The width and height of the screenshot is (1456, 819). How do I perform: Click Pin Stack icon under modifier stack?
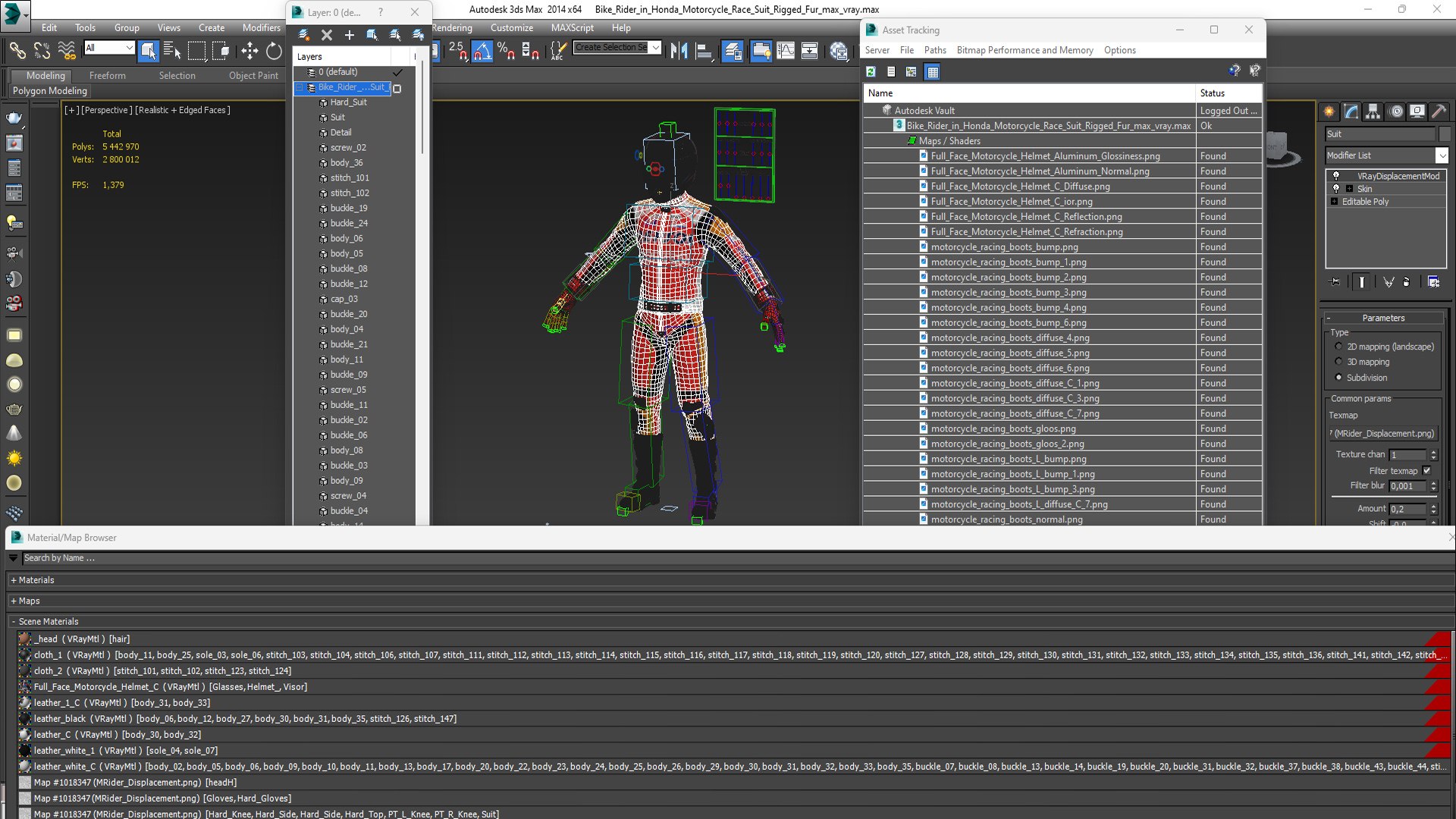point(1335,282)
